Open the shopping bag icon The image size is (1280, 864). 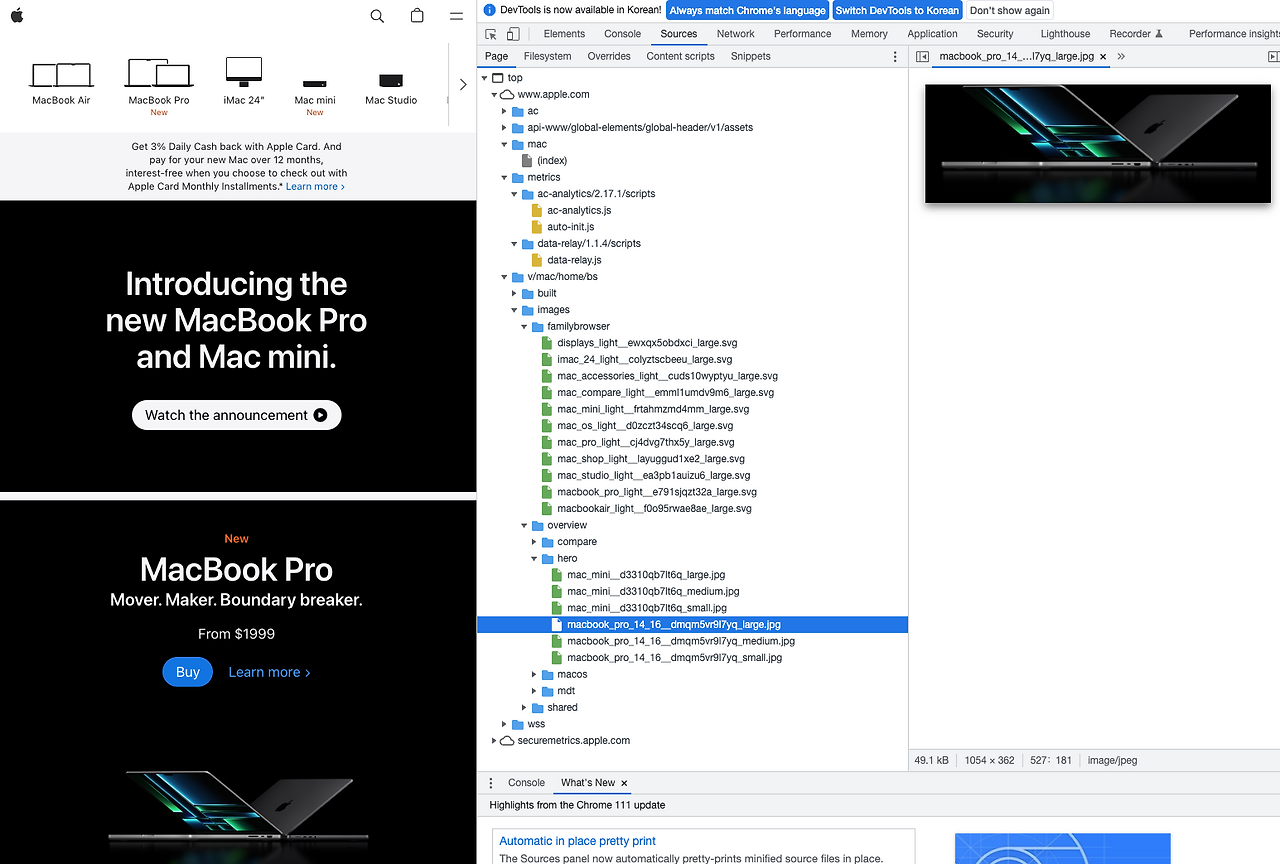coord(417,16)
